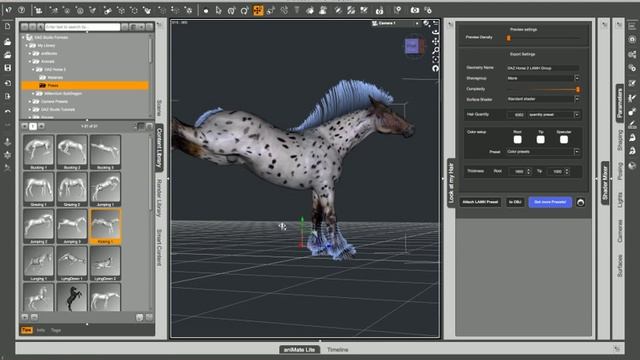Click the Complexity slider handle
The image size is (640, 360).
[578, 89]
